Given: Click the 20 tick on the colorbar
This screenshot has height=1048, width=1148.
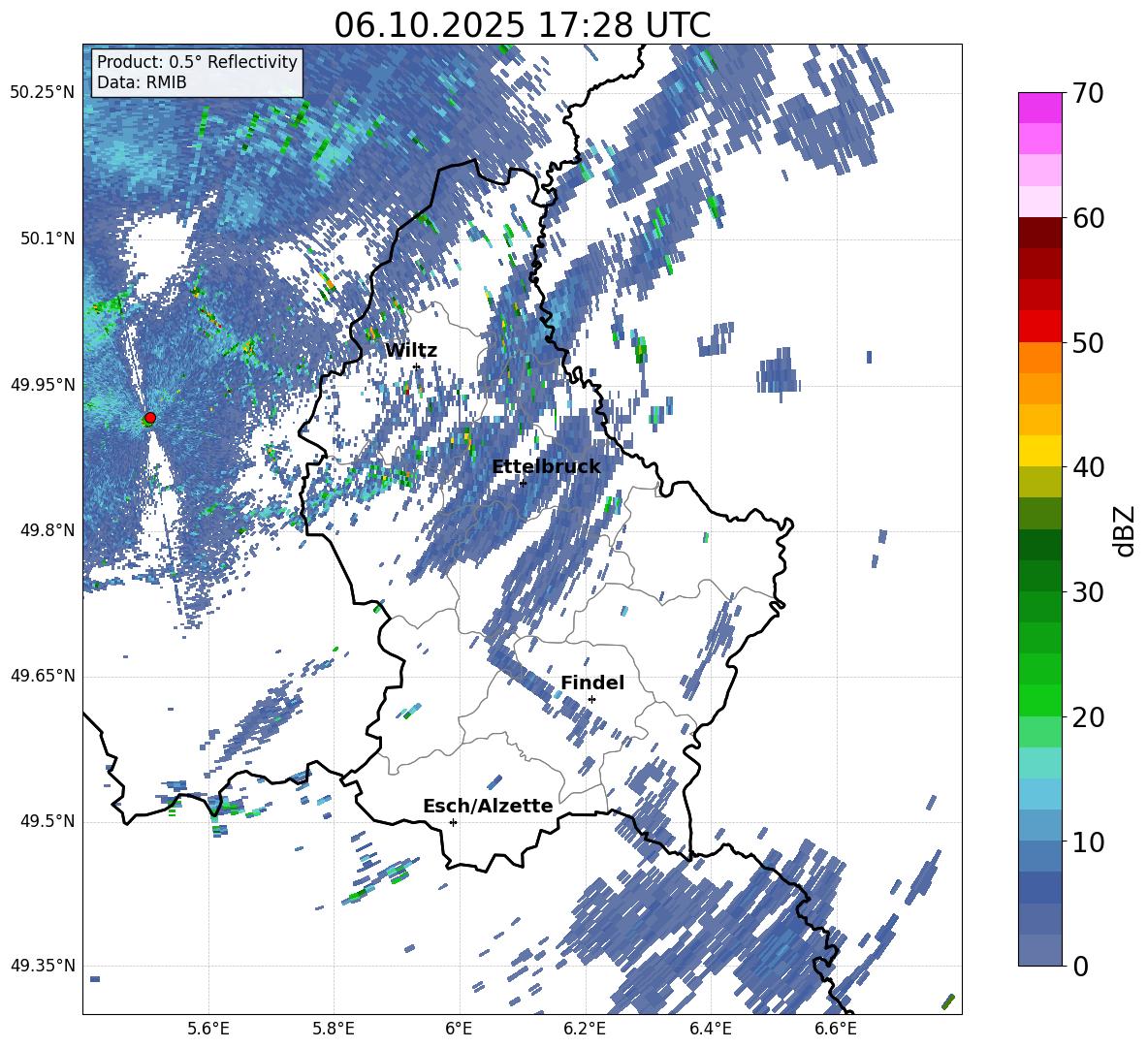Looking at the screenshot, I should [x=1087, y=717].
